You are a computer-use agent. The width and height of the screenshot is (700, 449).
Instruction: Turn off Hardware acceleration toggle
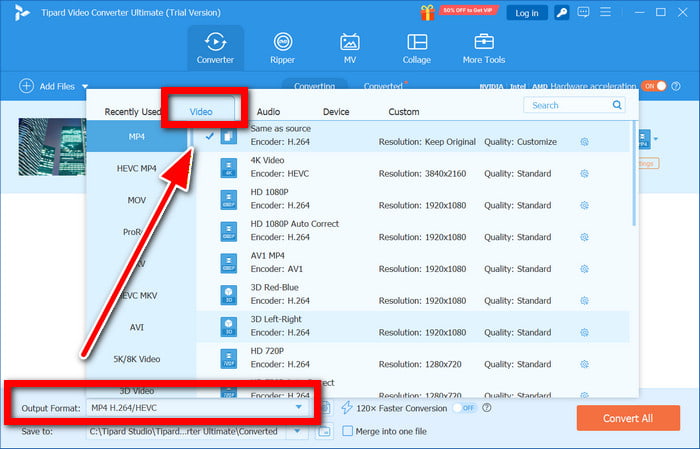tap(653, 87)
